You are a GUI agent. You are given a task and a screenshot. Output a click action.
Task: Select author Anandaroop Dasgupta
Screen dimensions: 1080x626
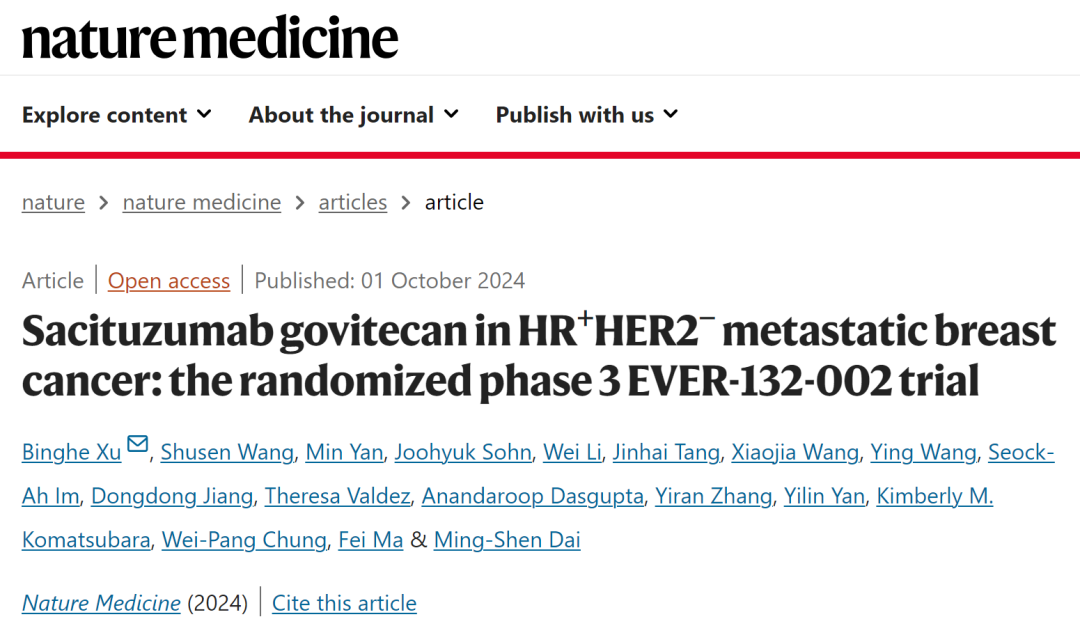coord(532,497)
